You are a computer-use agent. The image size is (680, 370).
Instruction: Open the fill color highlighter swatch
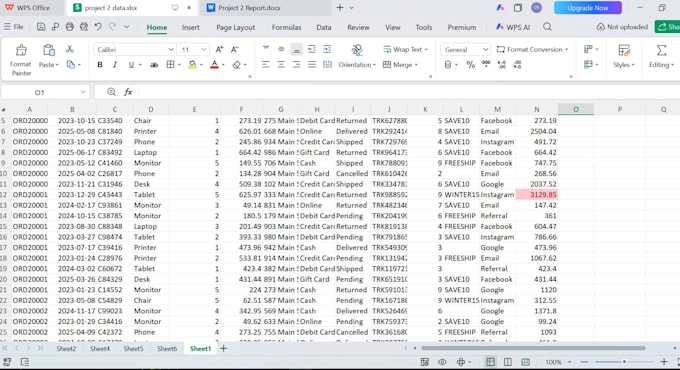click(193, 65)
